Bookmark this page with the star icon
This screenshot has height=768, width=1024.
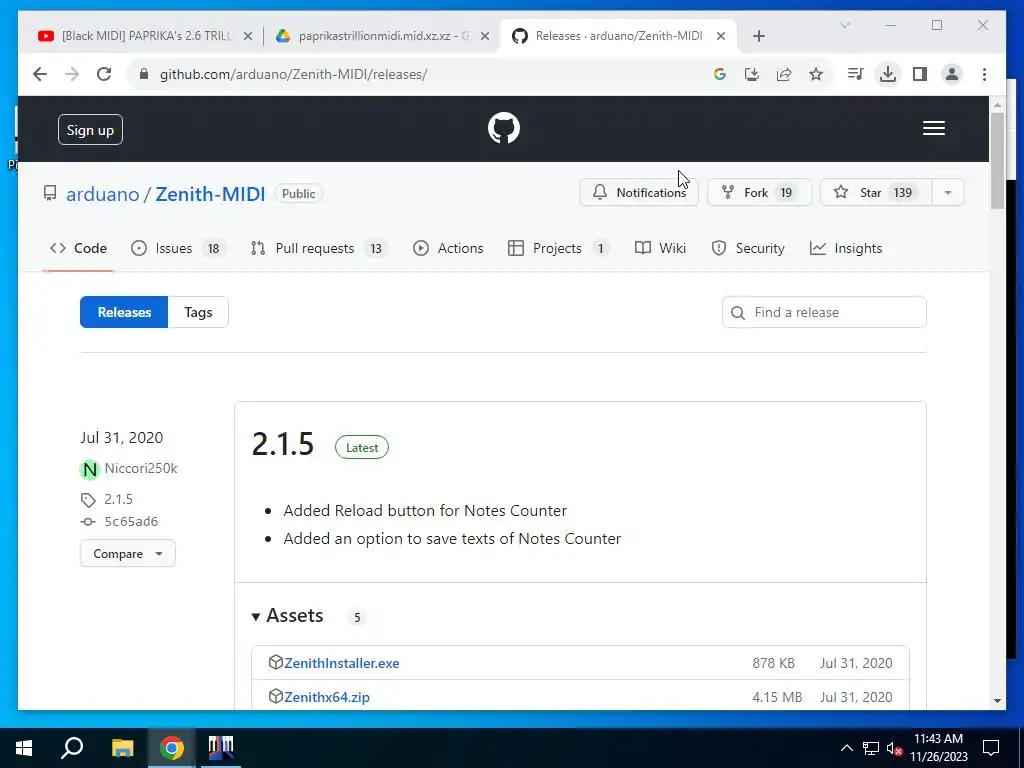click(x=816, y=74)
